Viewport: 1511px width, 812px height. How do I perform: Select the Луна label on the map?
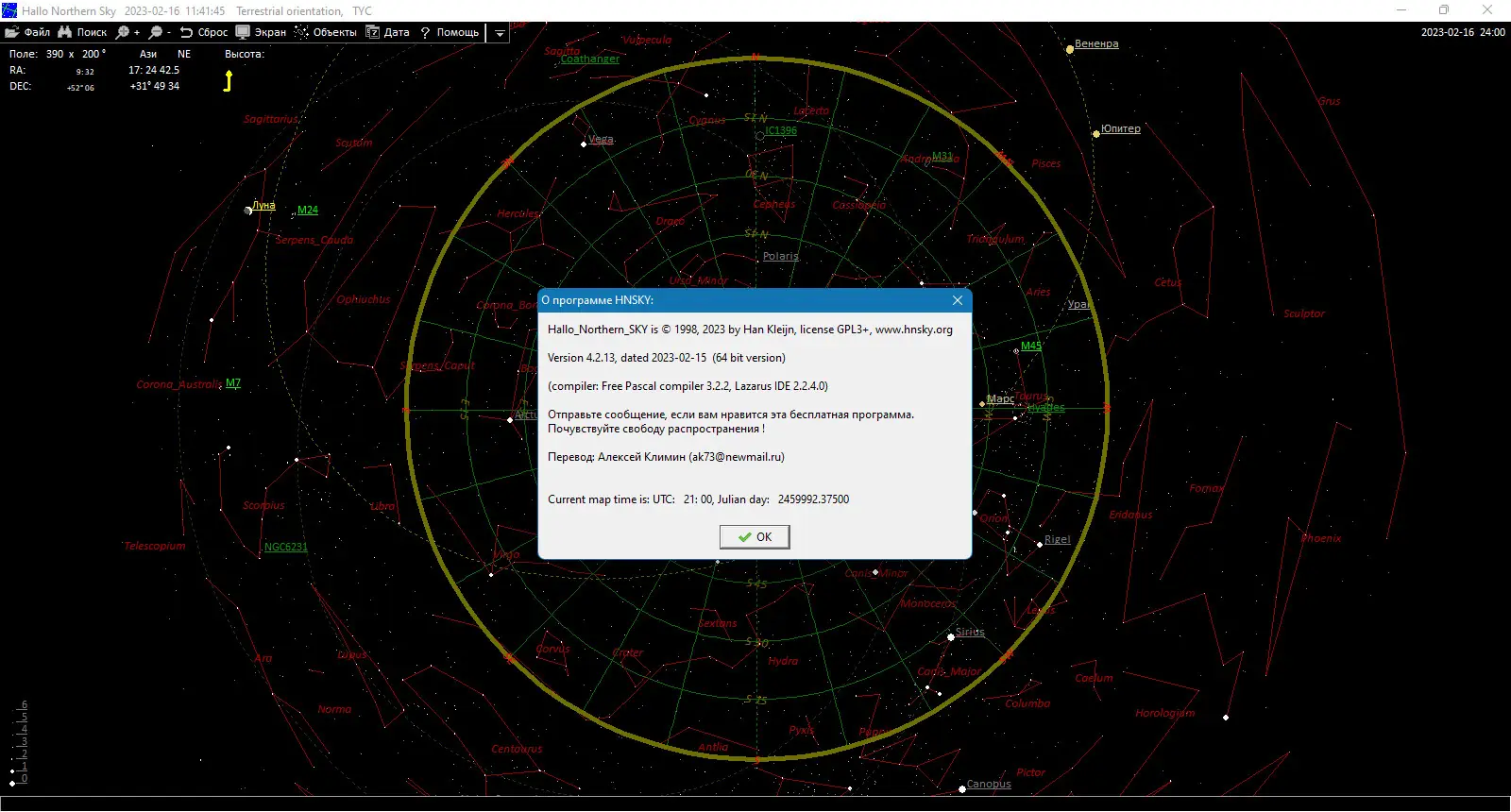(x=263, y=205)
